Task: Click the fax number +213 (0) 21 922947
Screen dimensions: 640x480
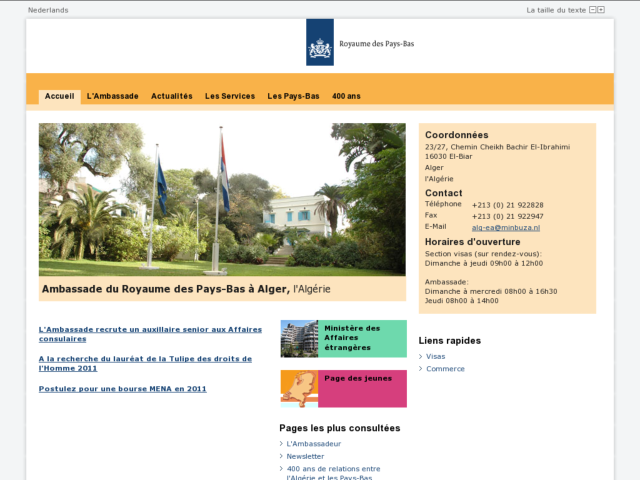Action: point(507,216)
